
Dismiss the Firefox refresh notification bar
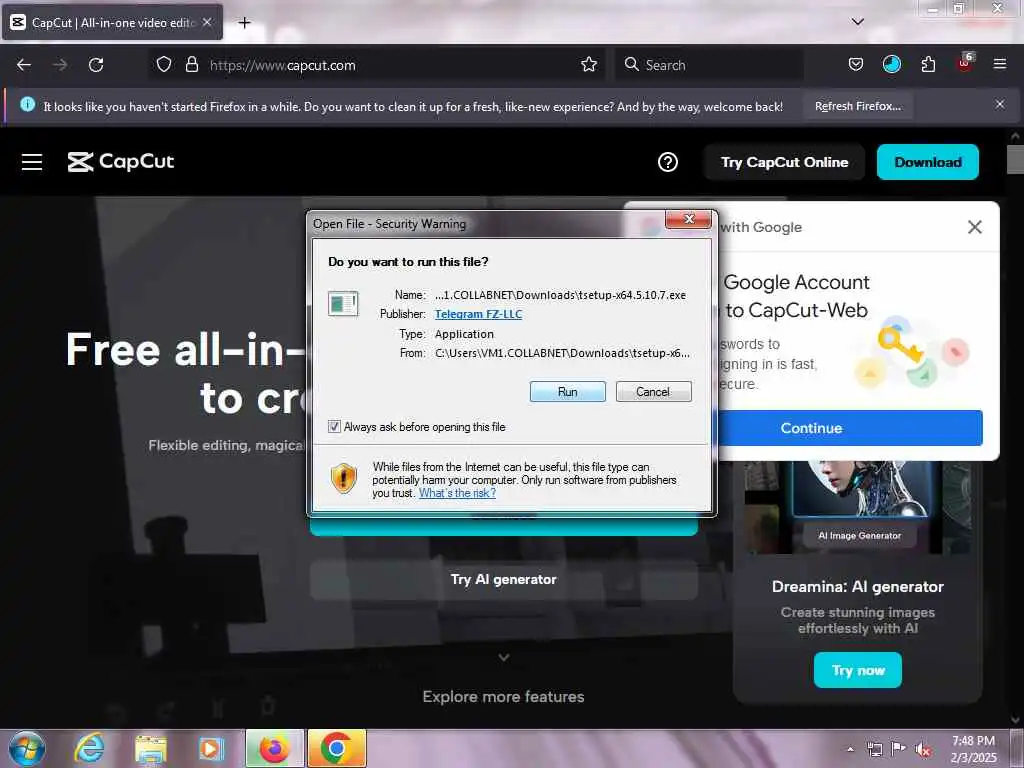pyautogui.click(x=999, y=104)
